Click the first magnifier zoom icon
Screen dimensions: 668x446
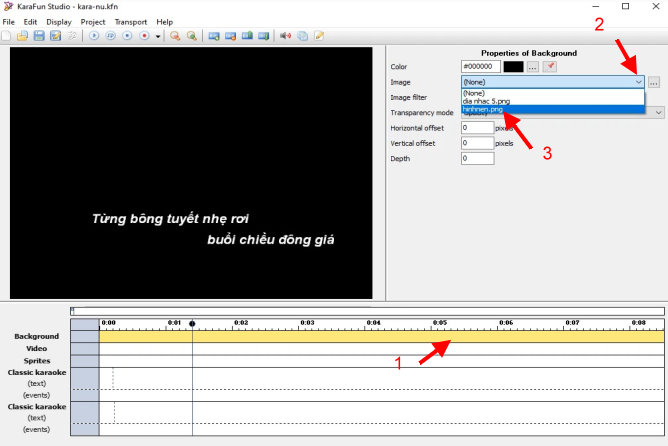pyautogui.click(x=175, y=36)
